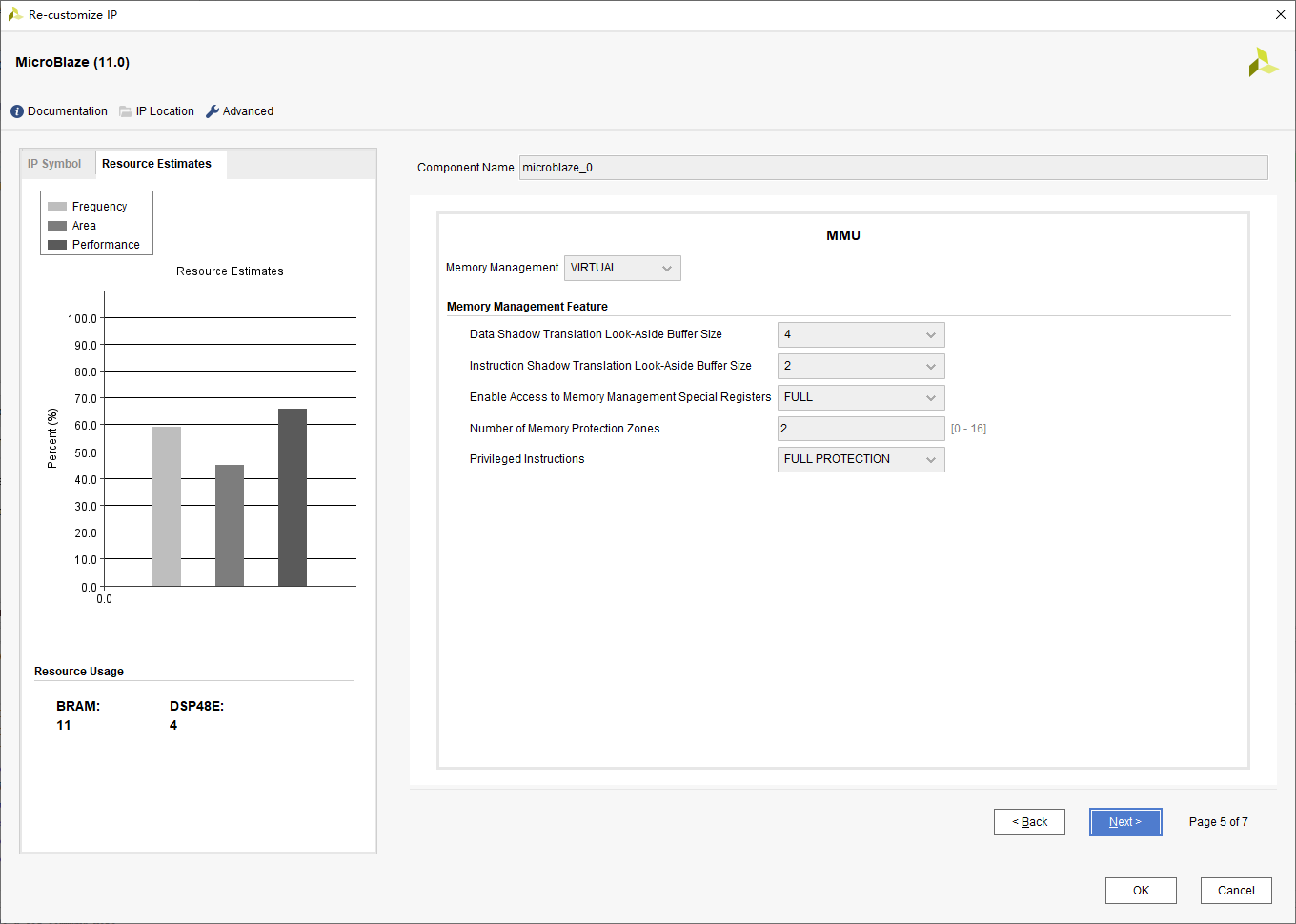Click the Xilinx logo at top right
Screen dimensions: 1296x924
point(1263,62)
